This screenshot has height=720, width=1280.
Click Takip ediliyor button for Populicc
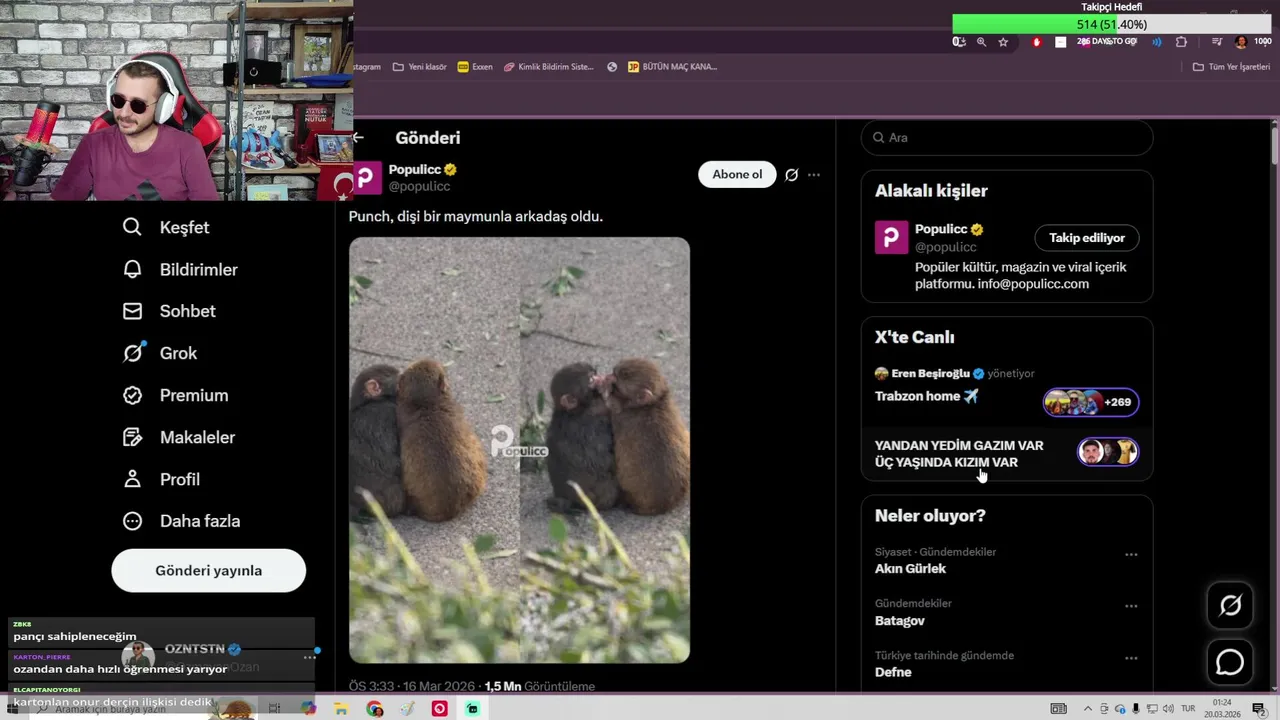click(x=1087, y=238)
